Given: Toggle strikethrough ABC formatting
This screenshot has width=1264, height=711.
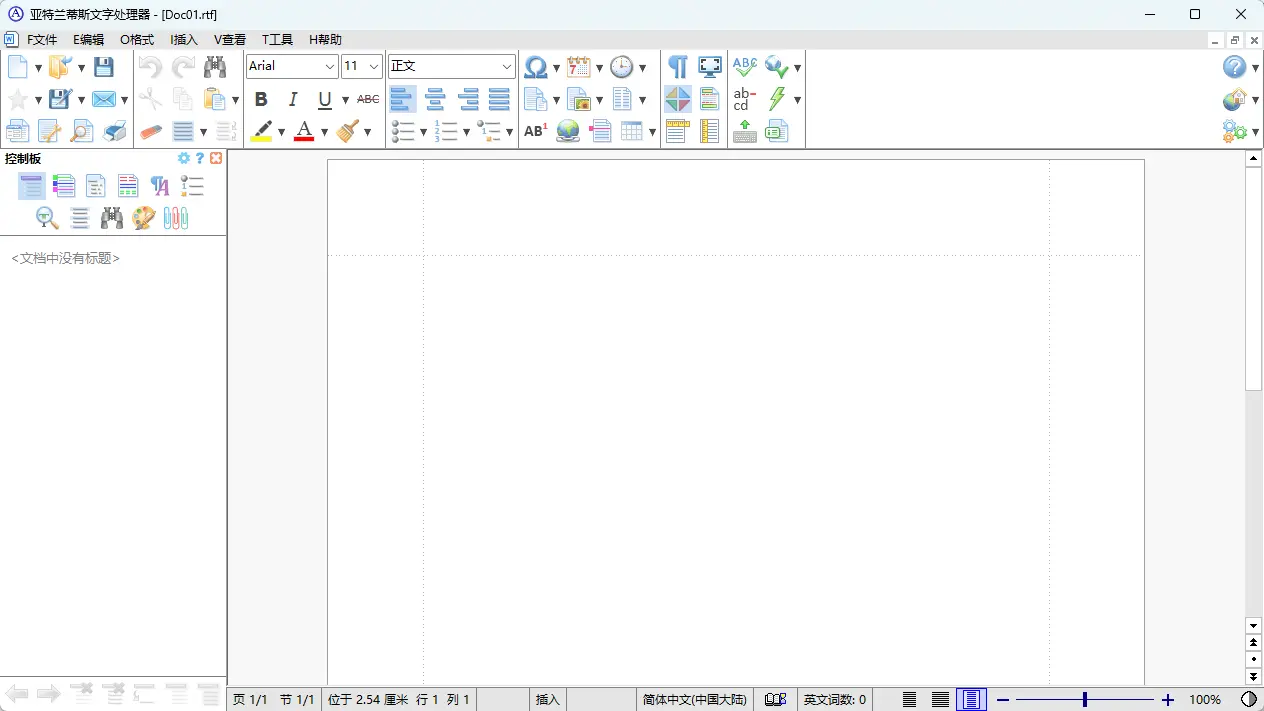Looking at the screenshot, I should pyautogui.click(x=368, y=99).
